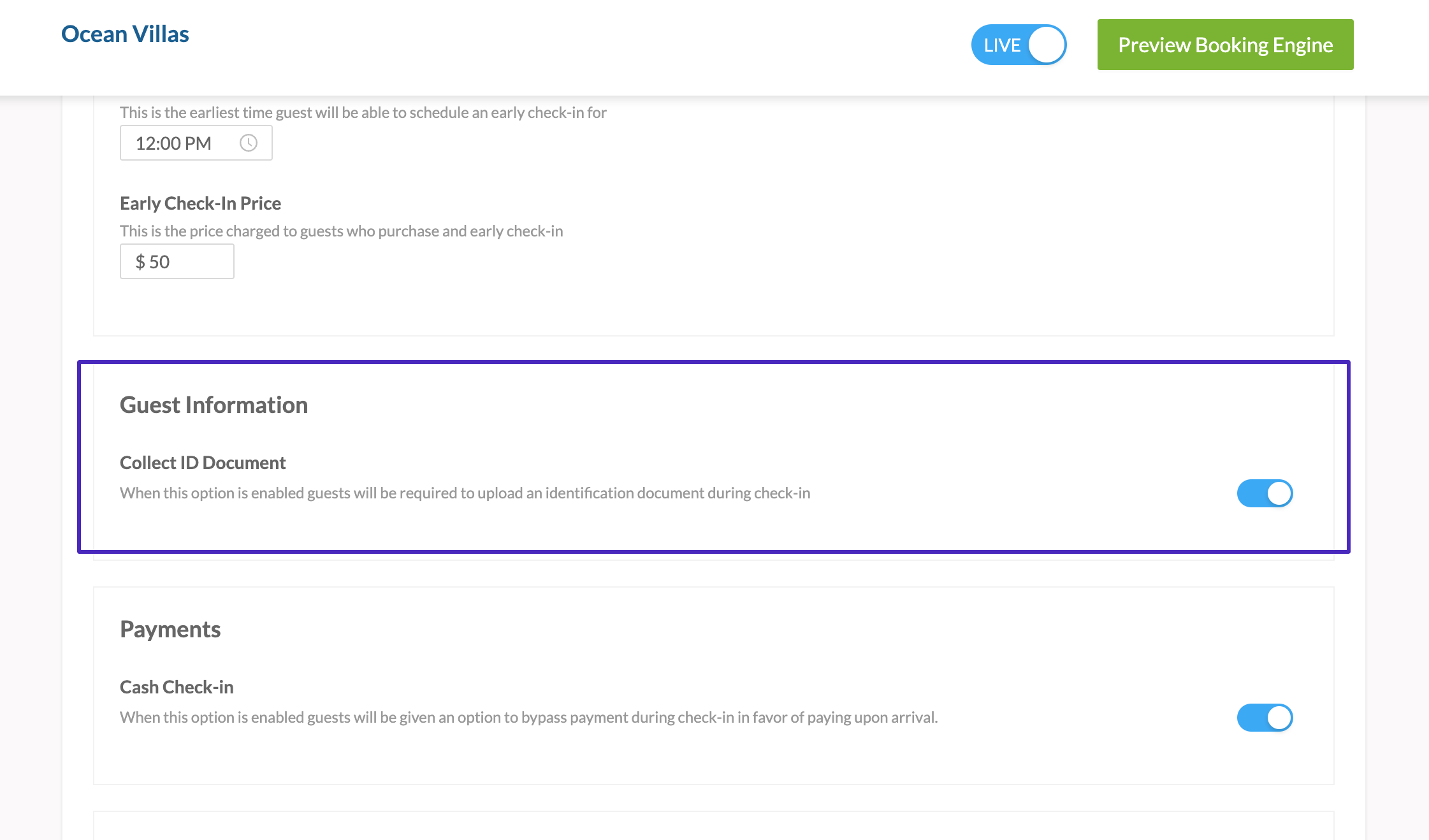The width and height of the screenshot is (1429, 840).
Task: Select the Cash Check-in label
Action: pyautogui.click(x=177, y=687)
